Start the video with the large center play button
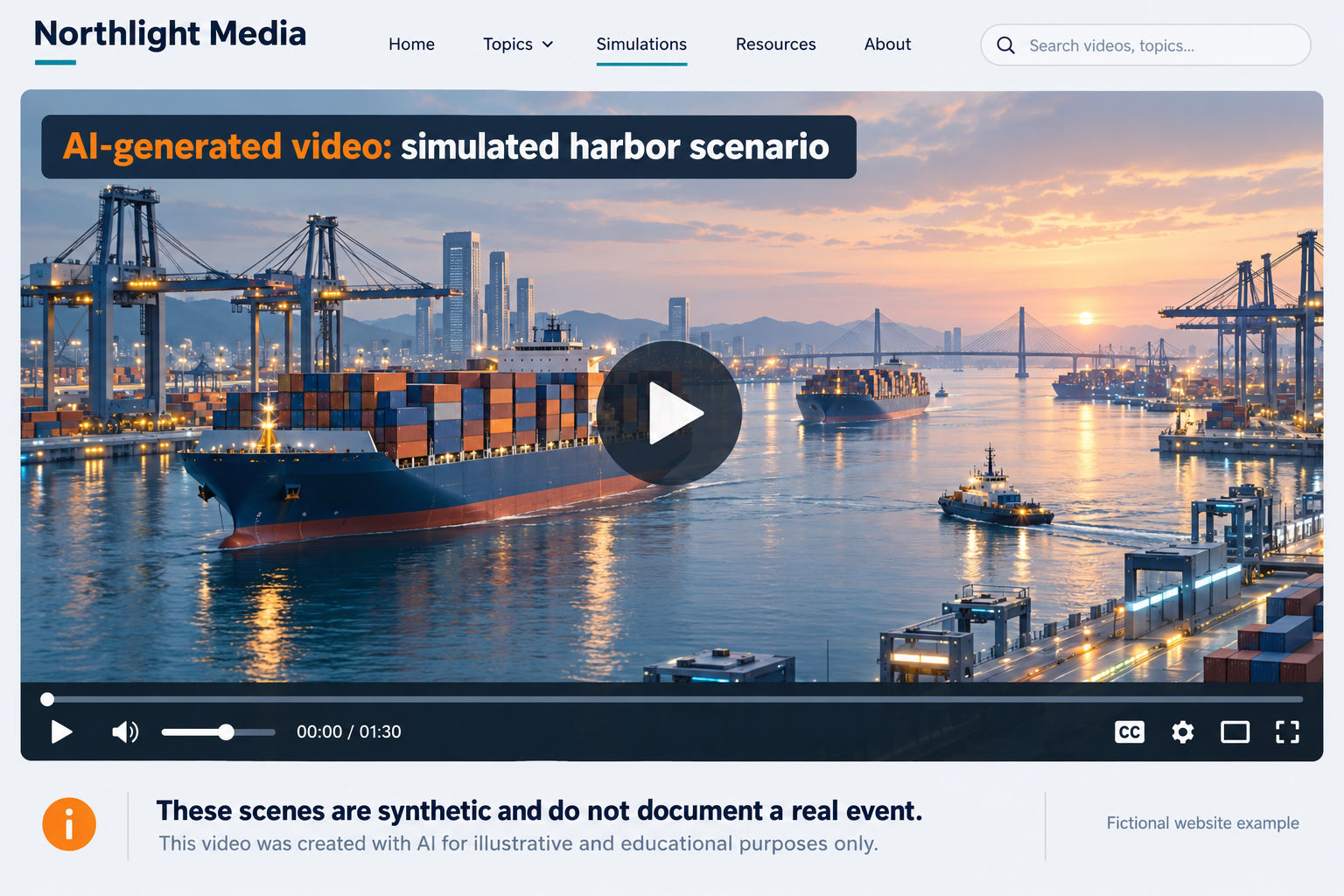The height and width of the screenshot is (896, 1344). tap(669, 412)
